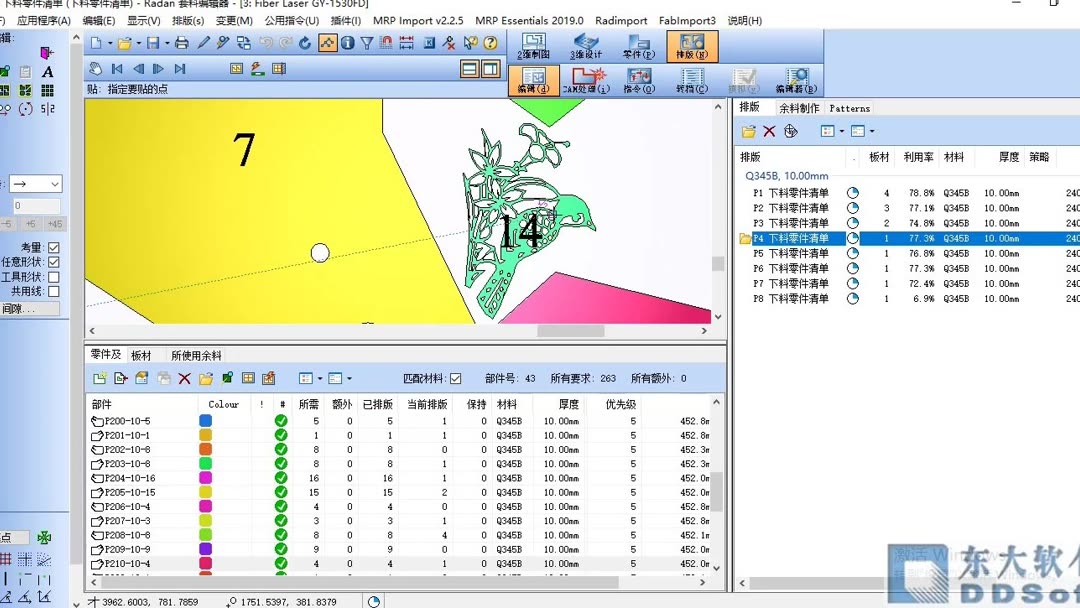The height and width of the screenshot is (608, 1080).
Task: Click the delete (red X) icon in 排版 panel
Action: click(x=770, y=131)
